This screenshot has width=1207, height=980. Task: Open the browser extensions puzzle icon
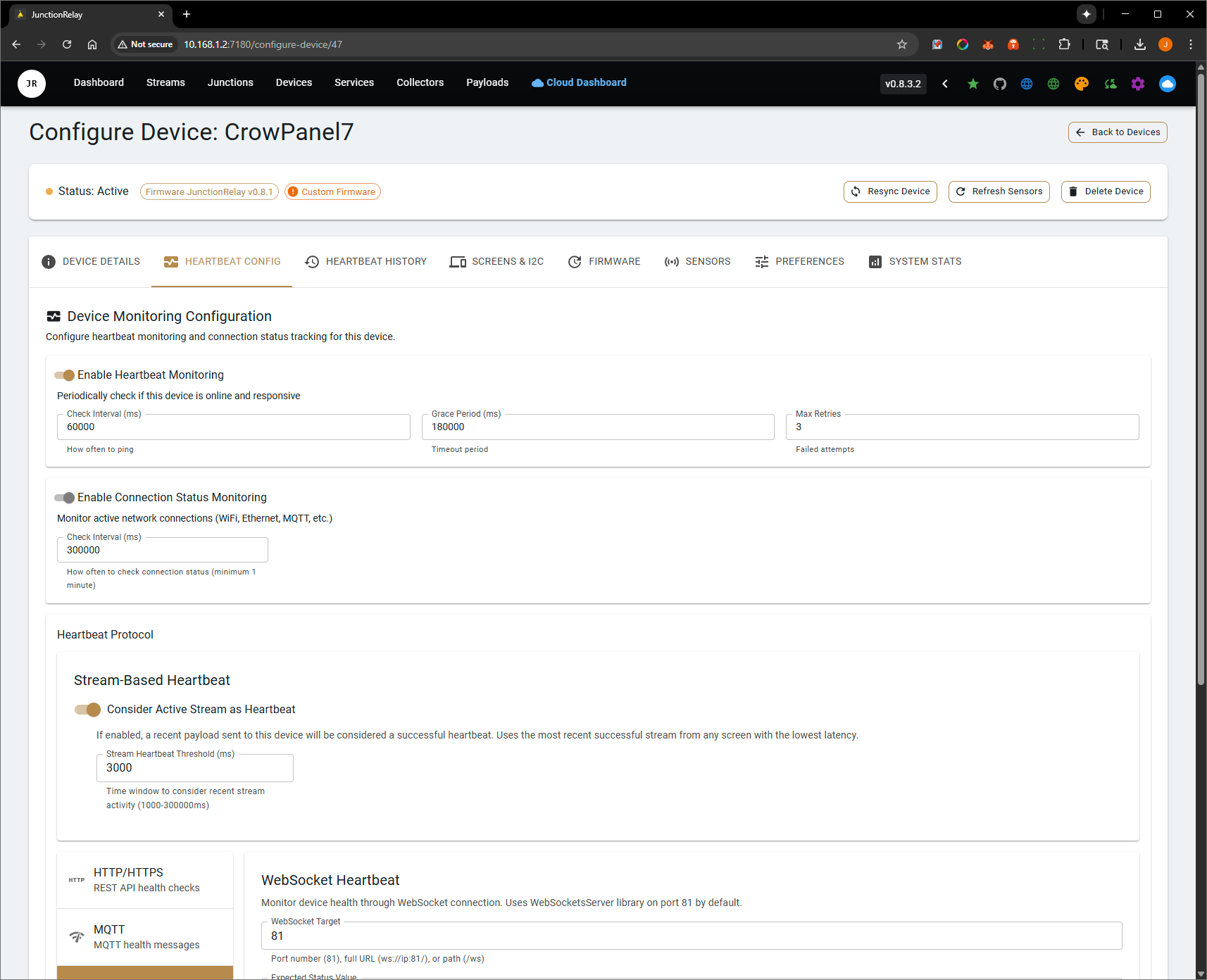point(1064,44)
